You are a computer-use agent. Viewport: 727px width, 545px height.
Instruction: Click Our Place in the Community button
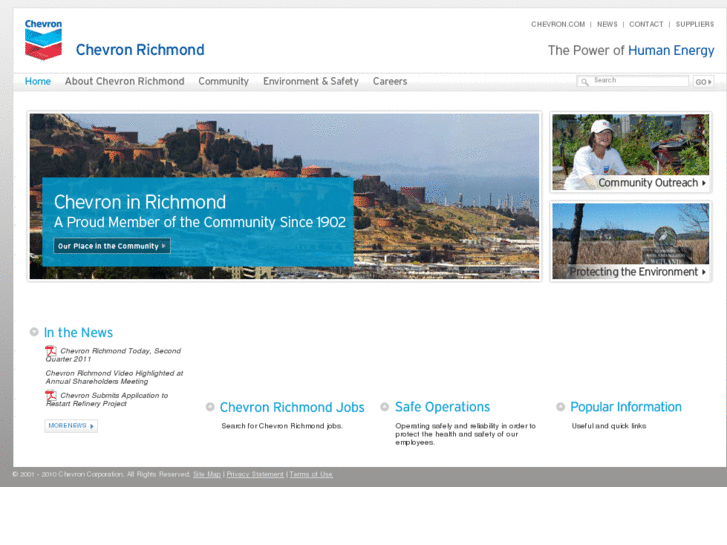(x=112, y=246)
